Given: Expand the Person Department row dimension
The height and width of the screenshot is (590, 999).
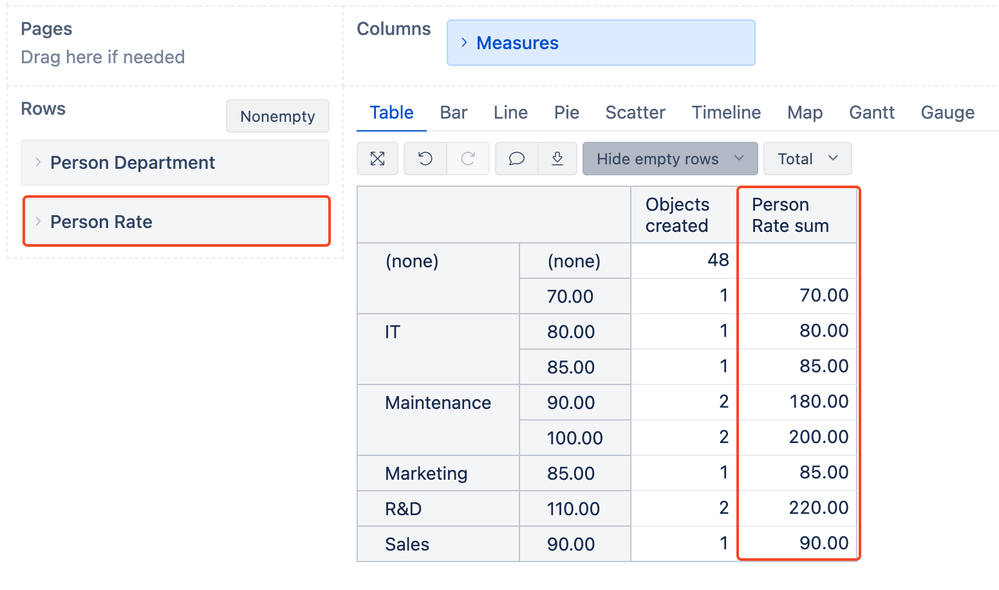Looking at the screenshot, I should tap(38, 163).
